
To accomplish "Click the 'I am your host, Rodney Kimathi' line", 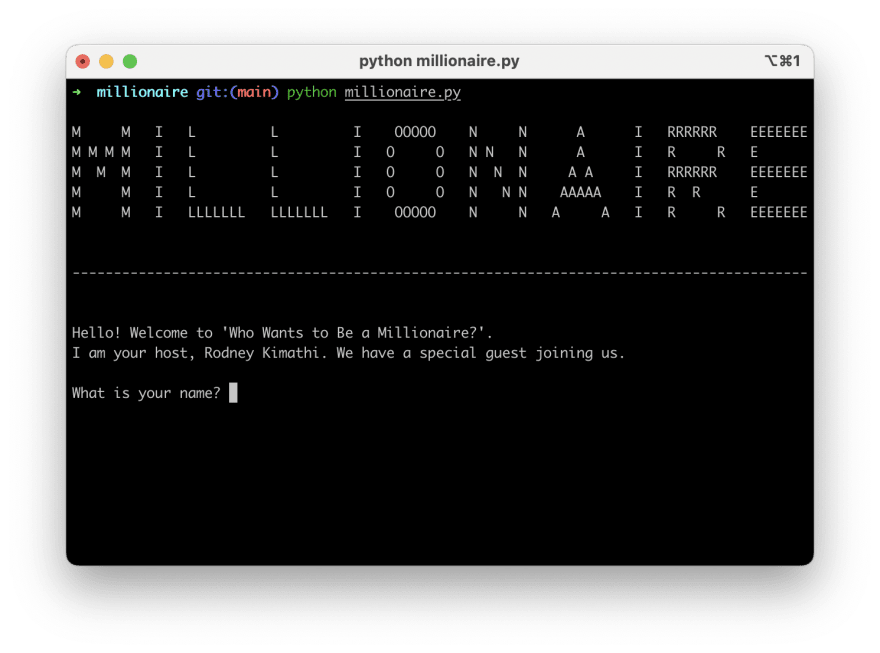I will [x=348, y=353].
